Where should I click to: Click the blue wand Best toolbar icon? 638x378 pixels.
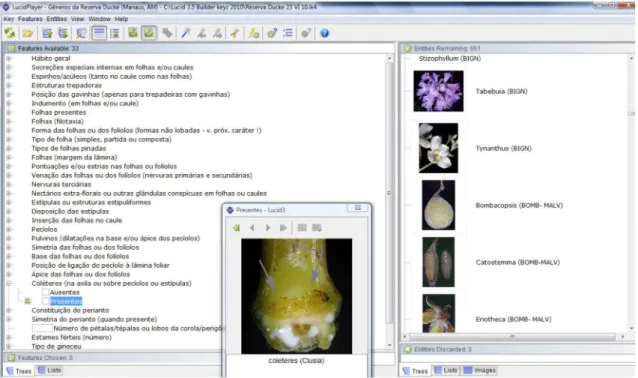pyautogui.click(x=186, y=33)
